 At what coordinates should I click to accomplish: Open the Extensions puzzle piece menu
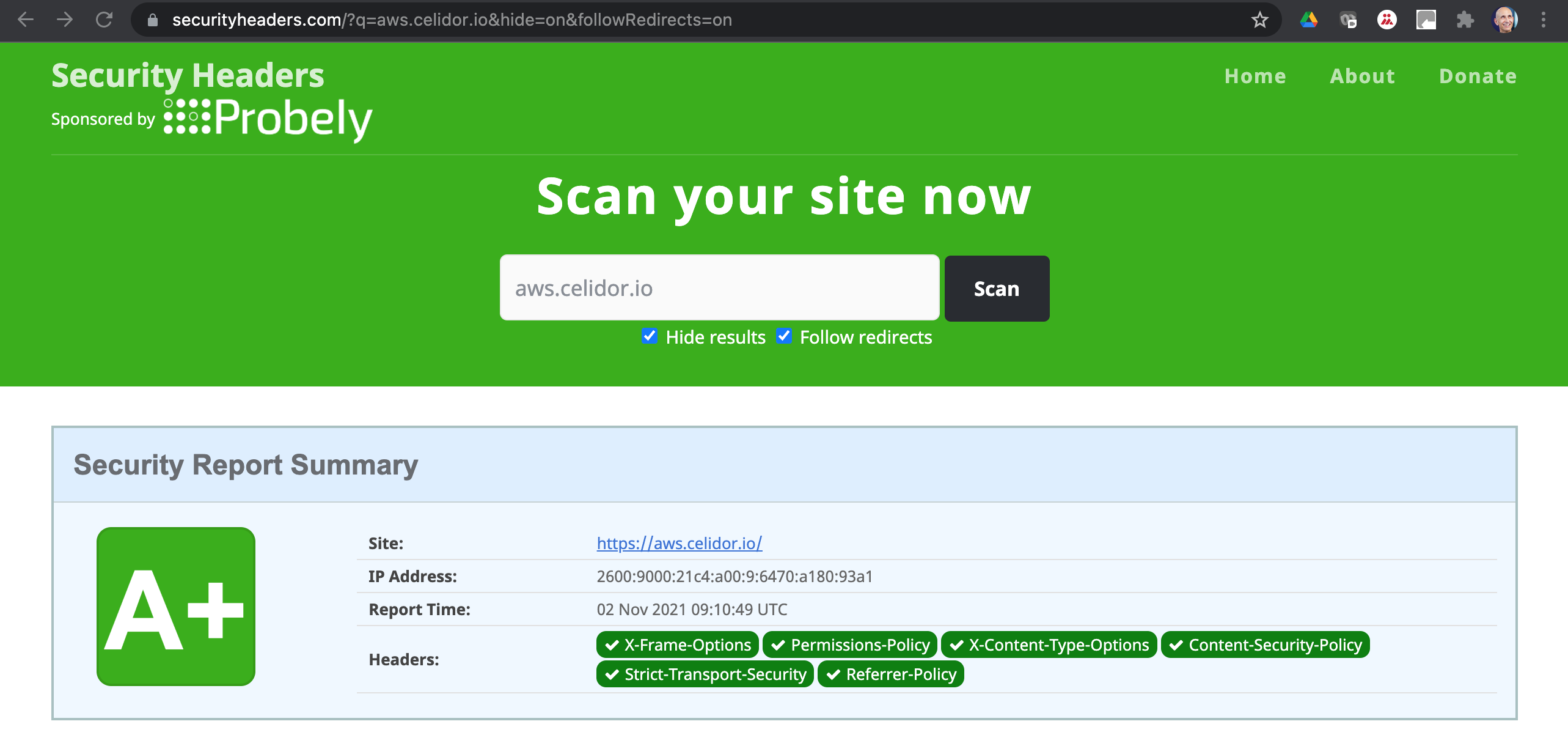1465,20
